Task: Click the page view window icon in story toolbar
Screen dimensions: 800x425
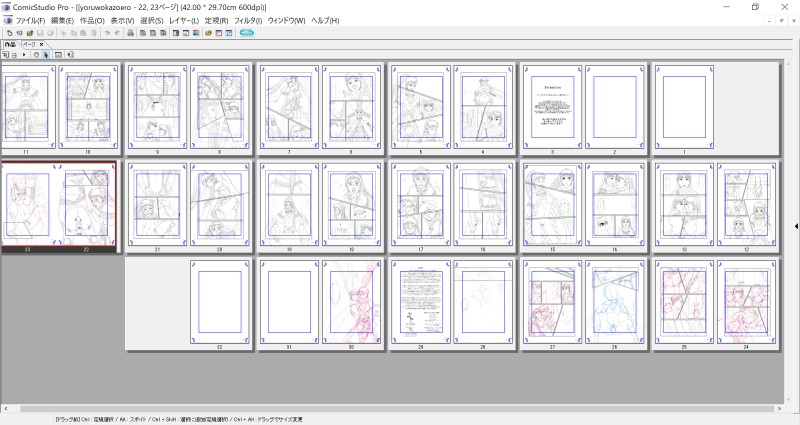Action: pos(59,55)
